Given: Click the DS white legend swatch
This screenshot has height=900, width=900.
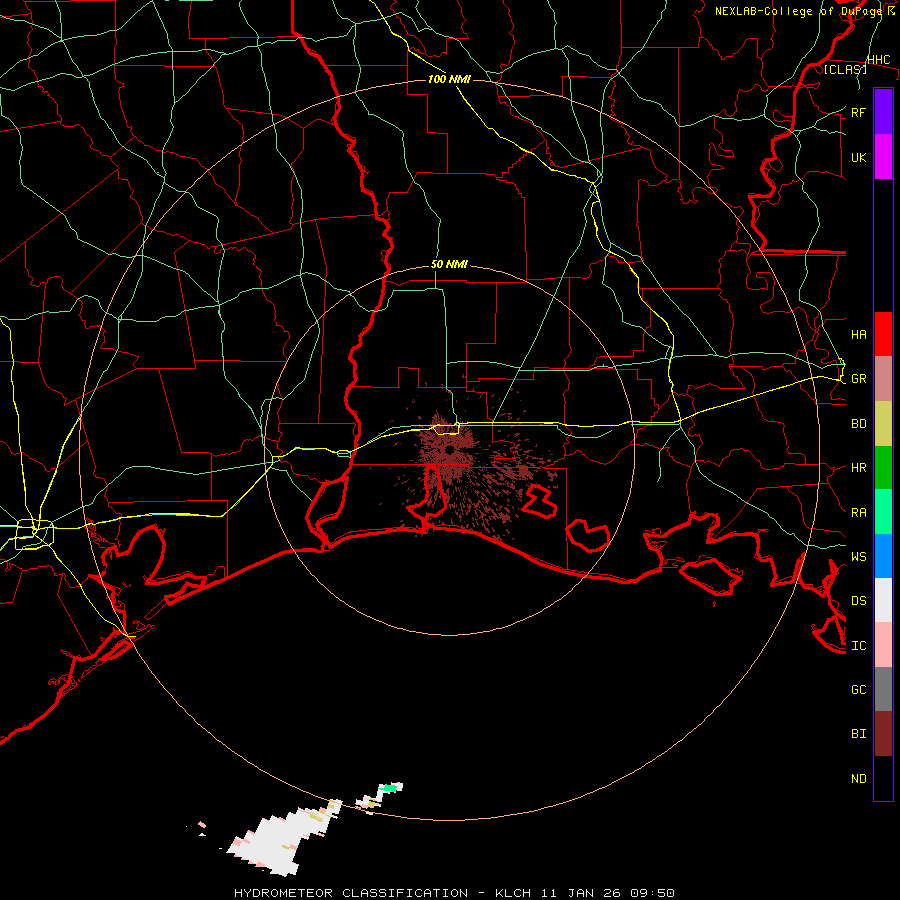Looking at the screenshot, I should click(883, 600).
